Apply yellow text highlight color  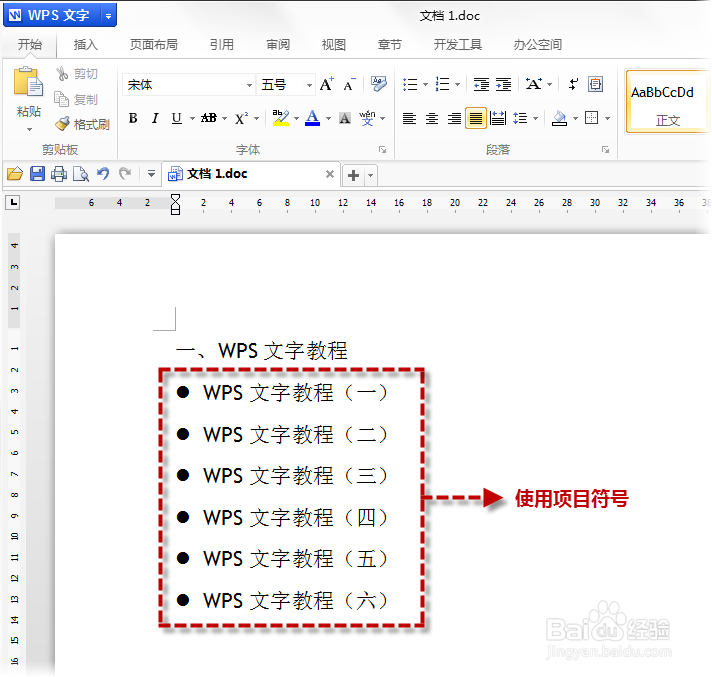point(281,118)
